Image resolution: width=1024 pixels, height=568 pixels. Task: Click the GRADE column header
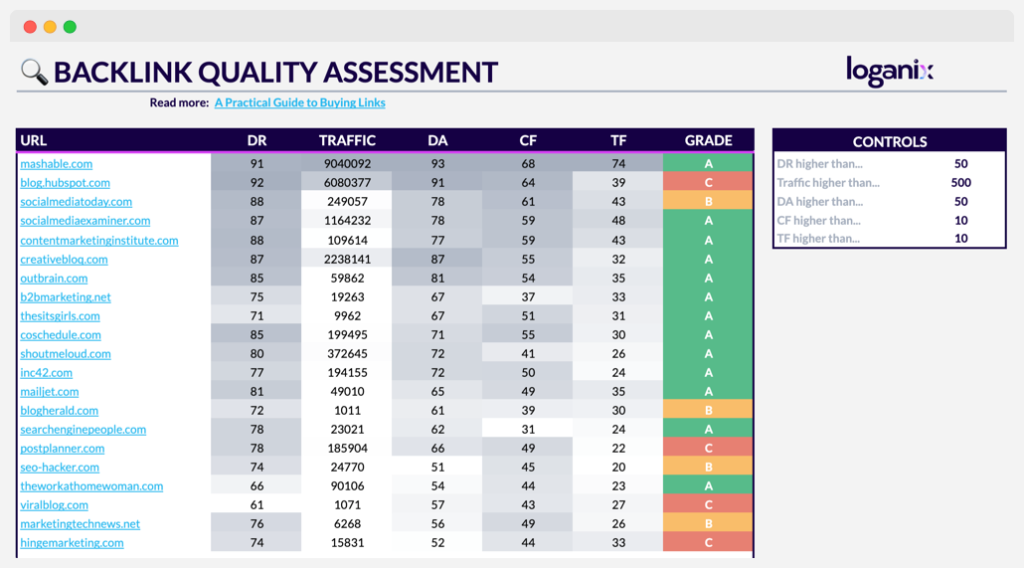coord(708,141)
